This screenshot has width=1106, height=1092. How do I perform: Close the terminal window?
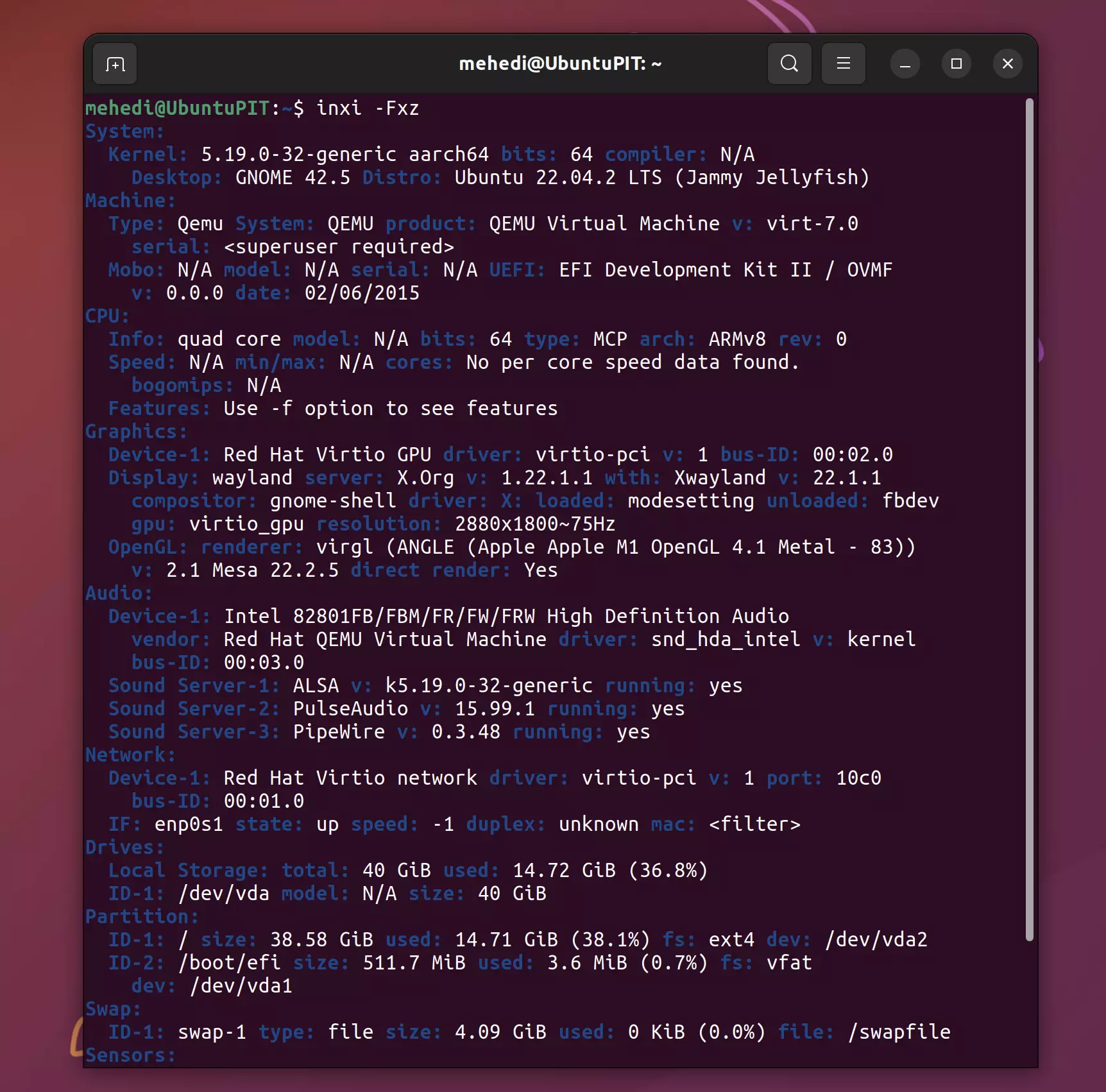click(1008, 64)
